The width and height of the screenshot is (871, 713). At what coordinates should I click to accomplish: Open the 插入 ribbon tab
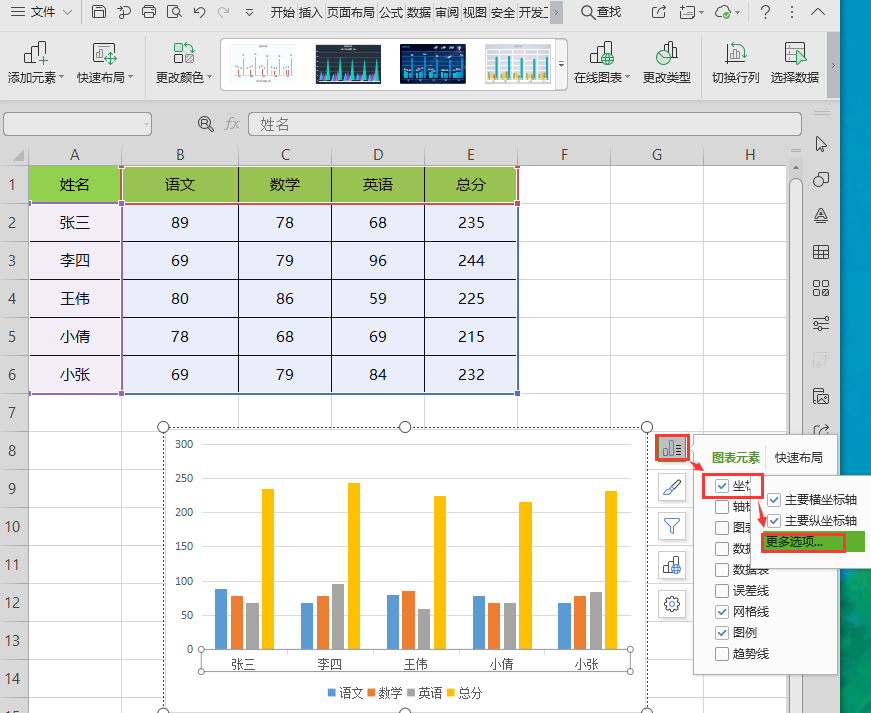click(x=310, y=12)
